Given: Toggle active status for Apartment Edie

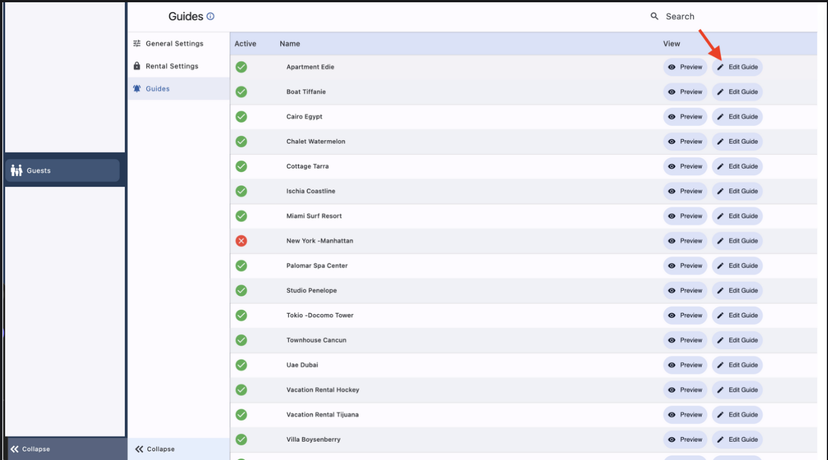Looking at the screenshot, I should (x=241, y=67).
